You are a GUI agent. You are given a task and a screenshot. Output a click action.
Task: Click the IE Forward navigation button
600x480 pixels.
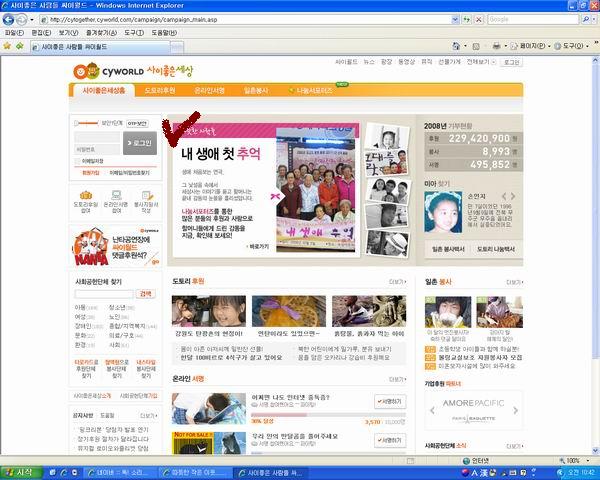pyautogui.click(x=22, y=19)
